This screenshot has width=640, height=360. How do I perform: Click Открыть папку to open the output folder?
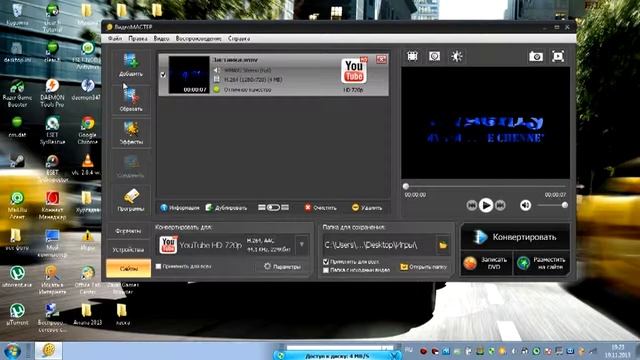click(423, 267)
